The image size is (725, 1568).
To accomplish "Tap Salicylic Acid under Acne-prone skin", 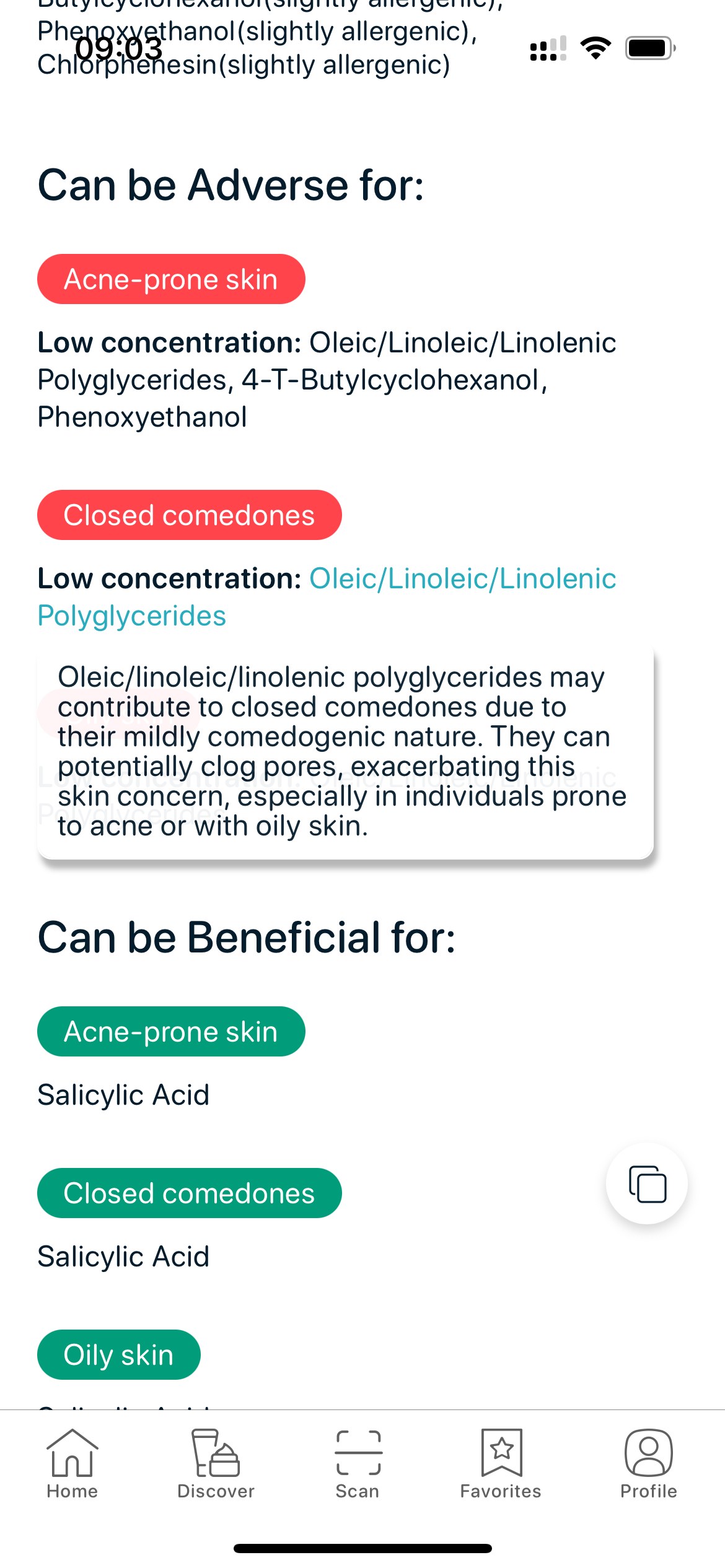I will (x=123, y=1094).
